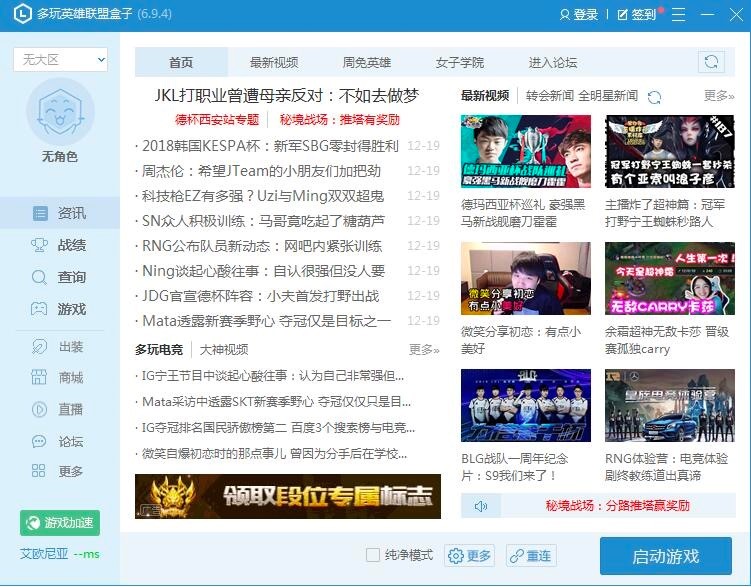751x587 pixels.
Task: Select the 大神视频 sub-tab
Action: (224, 350)
